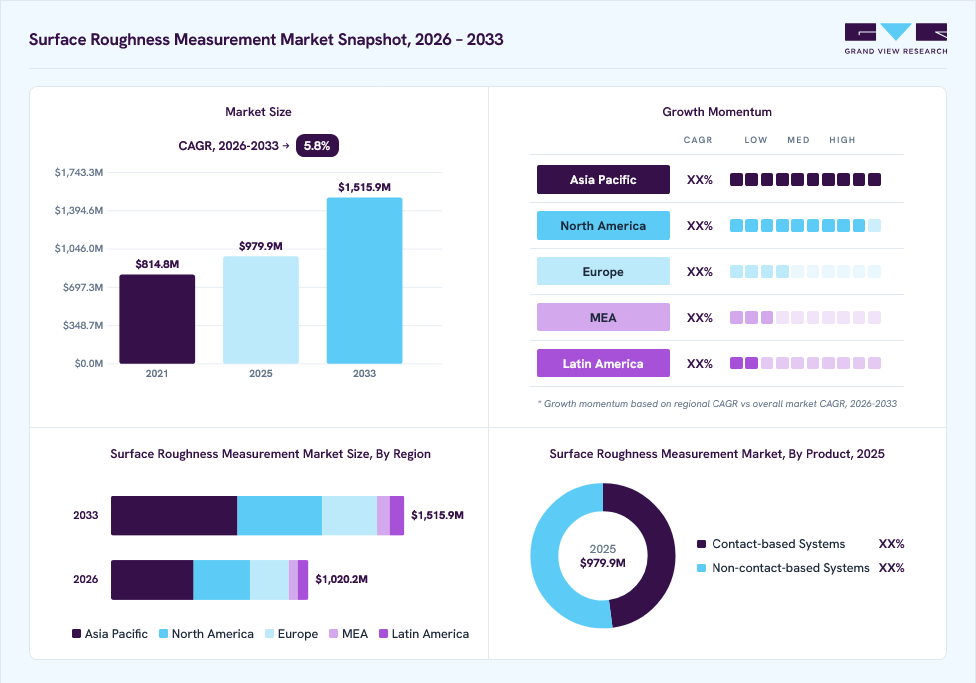Click the Asia Pacific momentum indicator row

pos(805,179)
